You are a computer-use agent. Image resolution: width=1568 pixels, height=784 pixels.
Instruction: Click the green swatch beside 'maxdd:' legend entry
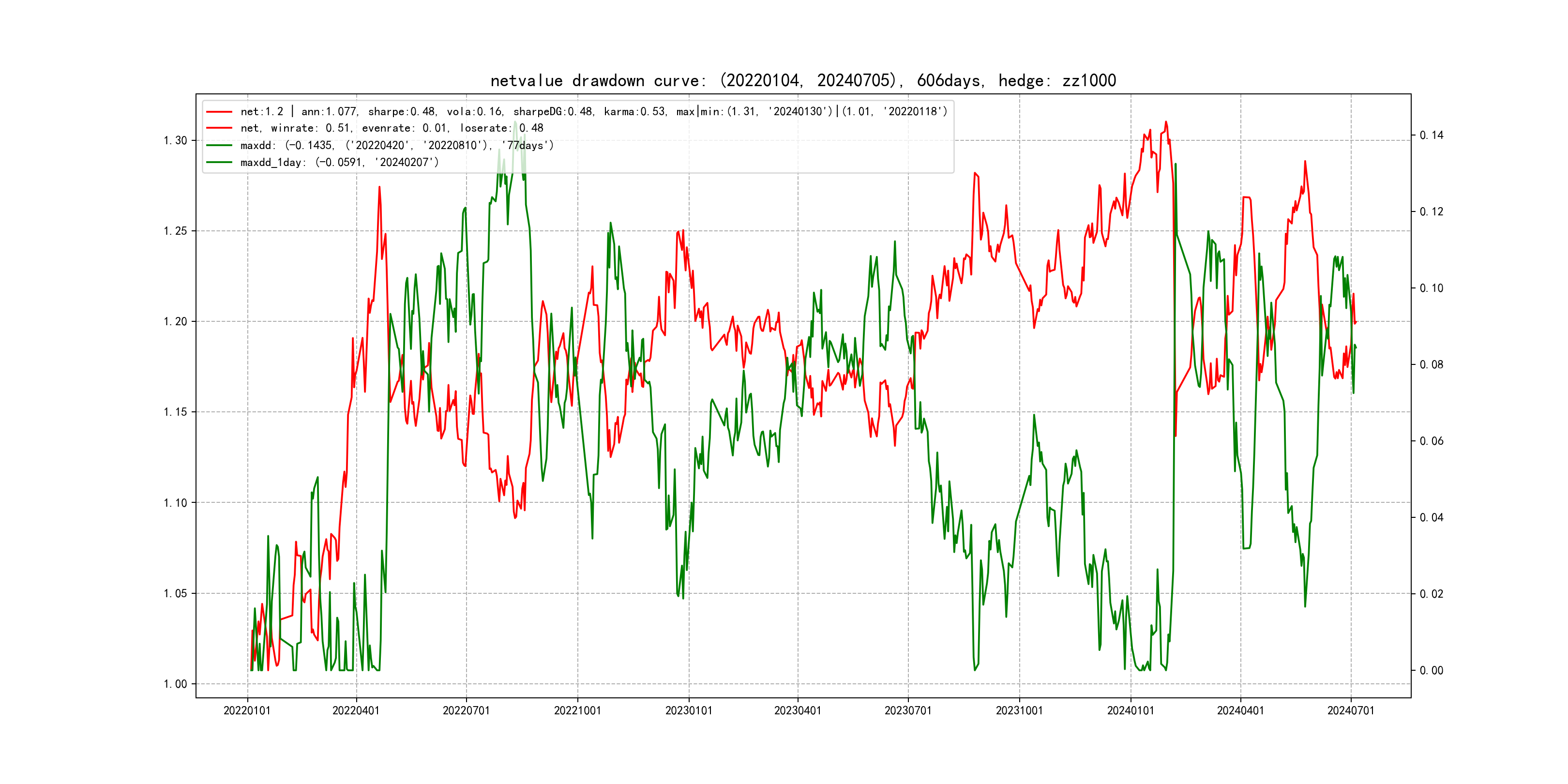(219, 146)
